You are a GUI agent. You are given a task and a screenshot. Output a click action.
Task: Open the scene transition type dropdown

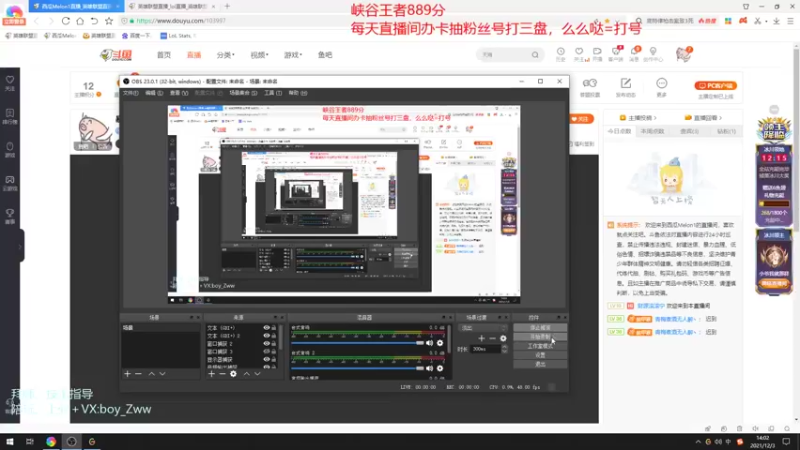483,328
